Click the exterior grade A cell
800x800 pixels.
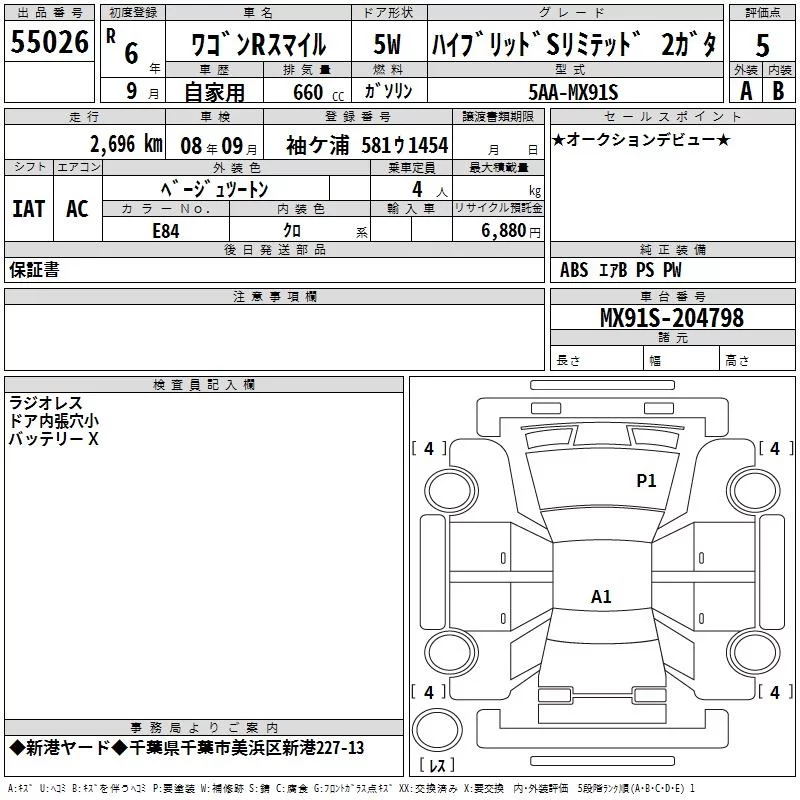[745, 91]
